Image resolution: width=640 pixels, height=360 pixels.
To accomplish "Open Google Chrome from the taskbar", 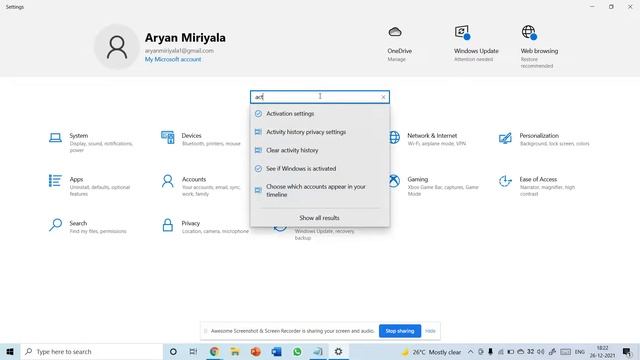I will (214, 351).
